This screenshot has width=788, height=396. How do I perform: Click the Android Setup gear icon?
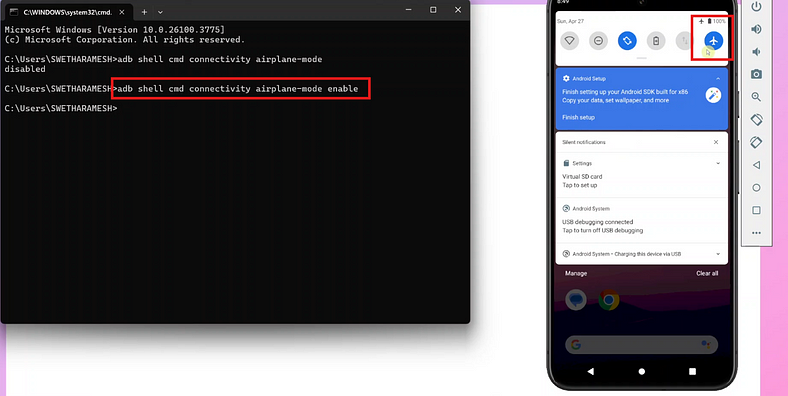coord(566,78)
